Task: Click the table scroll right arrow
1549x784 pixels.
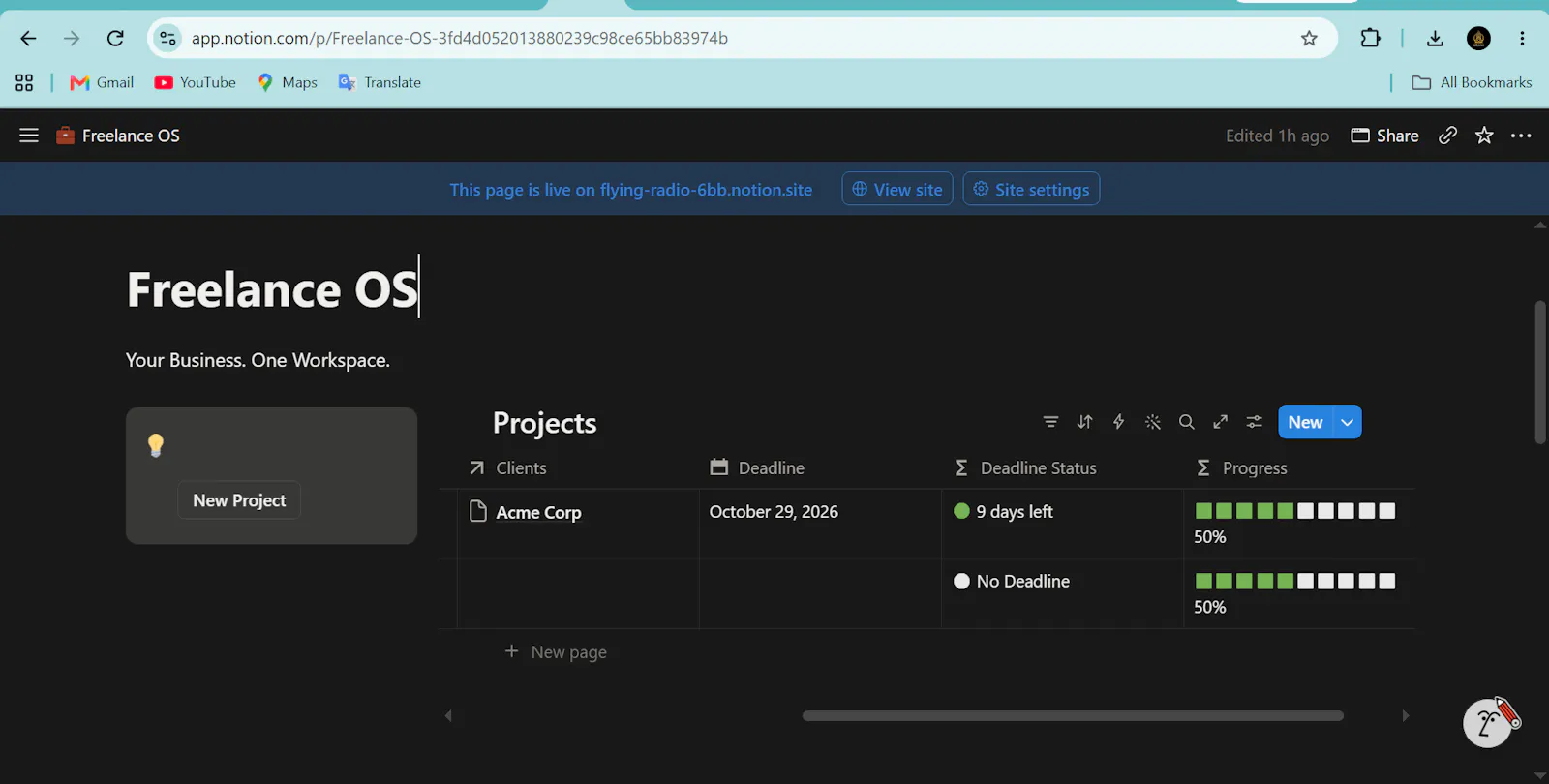Action: click(x=1406, y=716)
